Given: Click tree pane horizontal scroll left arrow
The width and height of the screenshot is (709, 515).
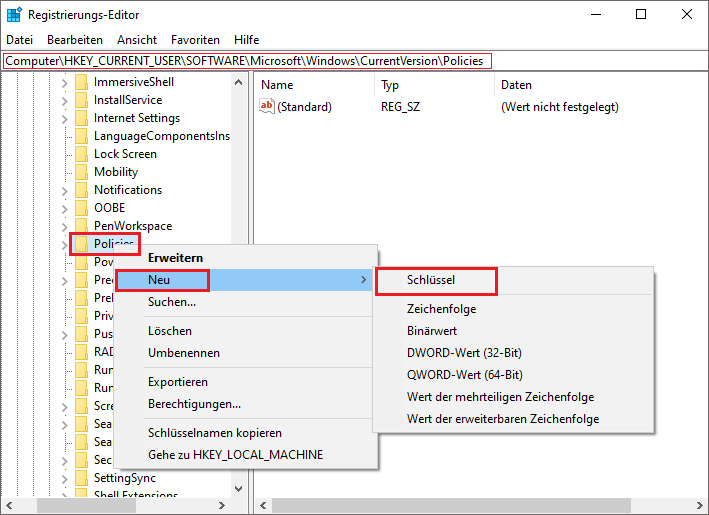Looking at the screenshot, I should [x=9, y=505].
